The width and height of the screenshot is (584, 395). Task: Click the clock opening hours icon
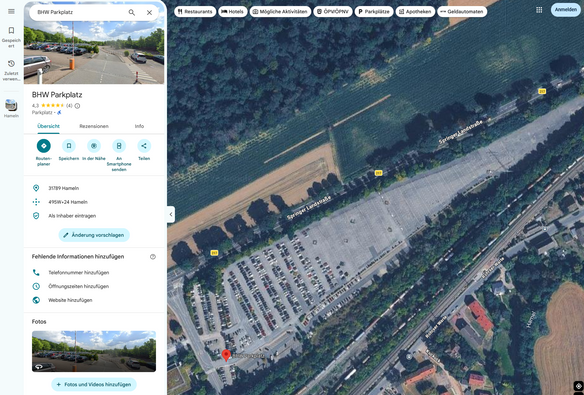pyautogui.click(x=36, y=286)
